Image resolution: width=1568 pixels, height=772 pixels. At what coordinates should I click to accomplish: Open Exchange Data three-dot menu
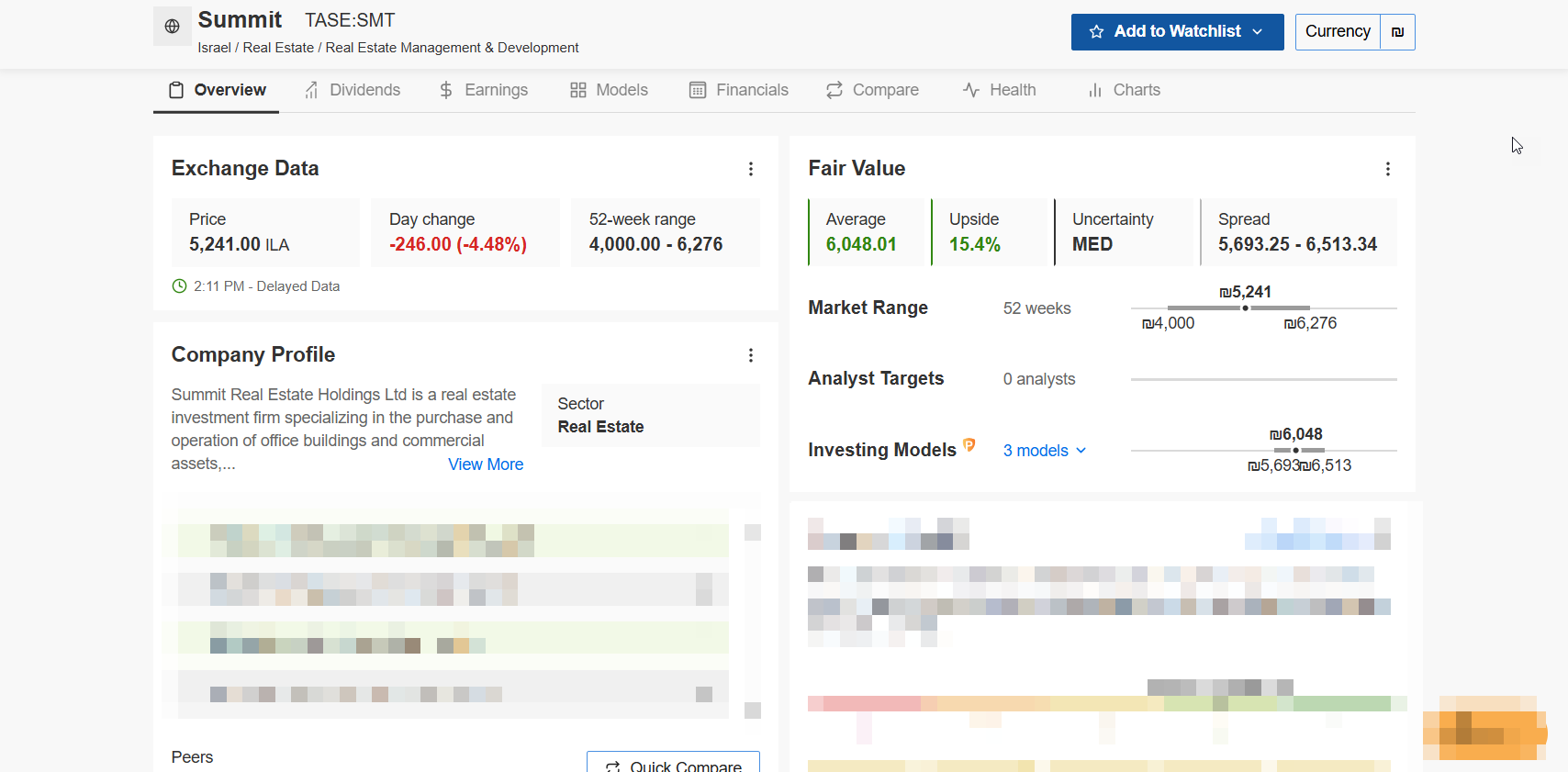[751, 169]
